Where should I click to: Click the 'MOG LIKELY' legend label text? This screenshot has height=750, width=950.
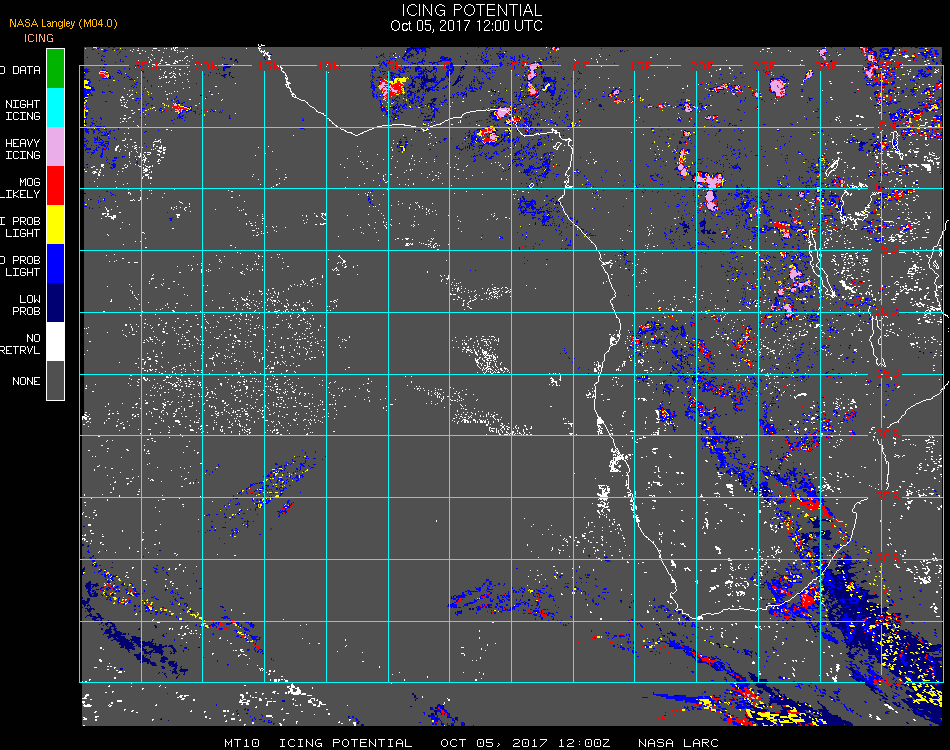point(21,188)
